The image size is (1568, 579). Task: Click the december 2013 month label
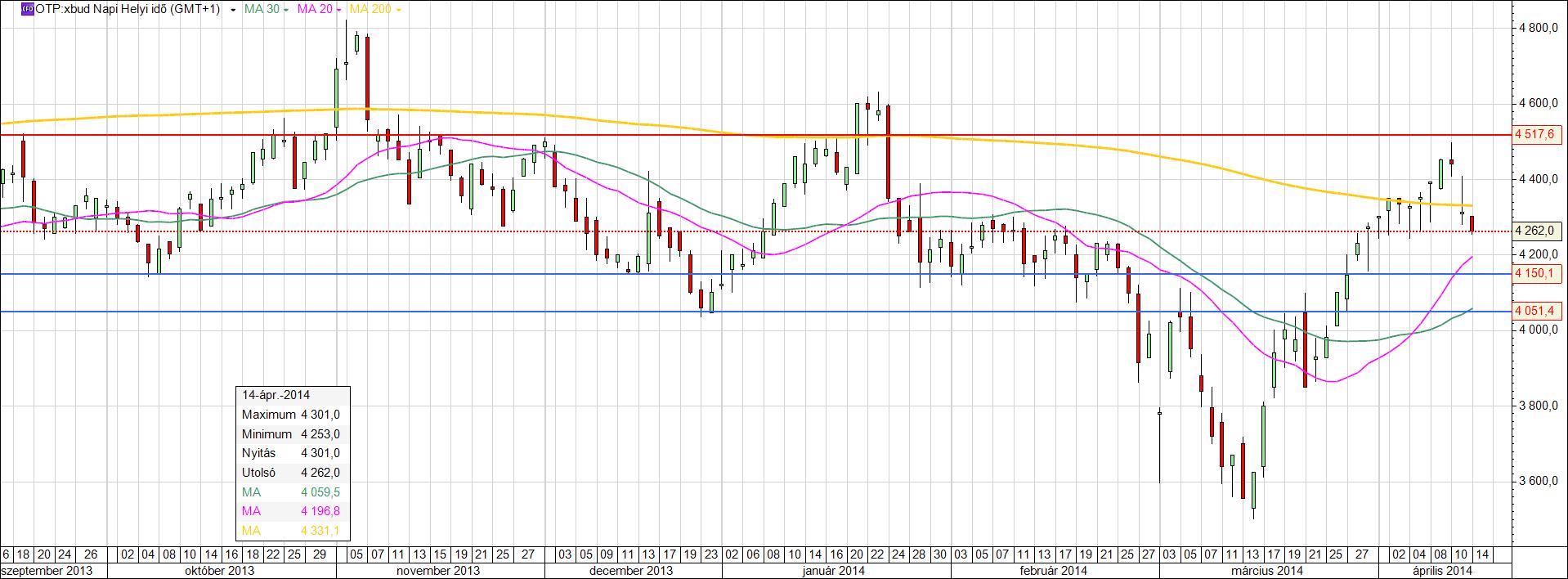pos(630,570)
